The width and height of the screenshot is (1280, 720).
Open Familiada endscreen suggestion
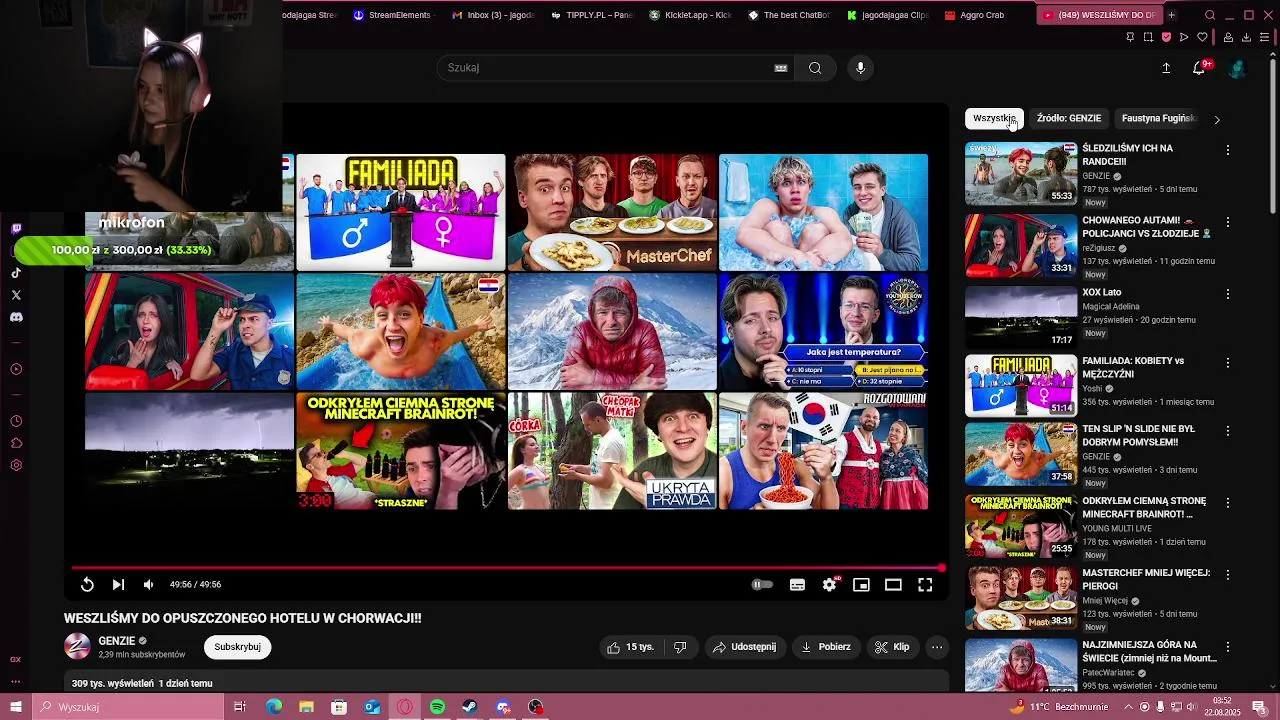click(x=401, y=212)
